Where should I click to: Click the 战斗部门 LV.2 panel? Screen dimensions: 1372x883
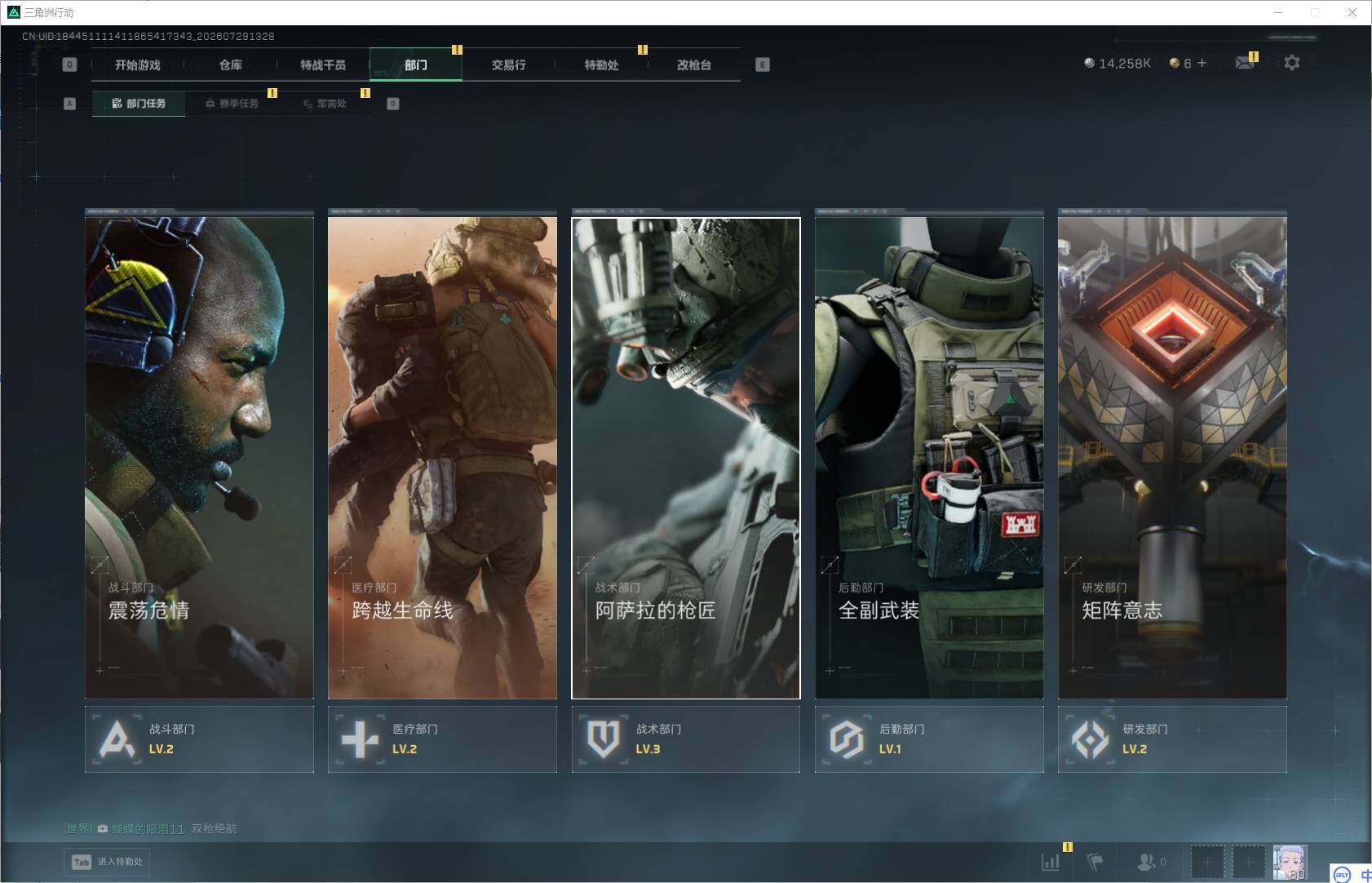click(x=199, y=739)
